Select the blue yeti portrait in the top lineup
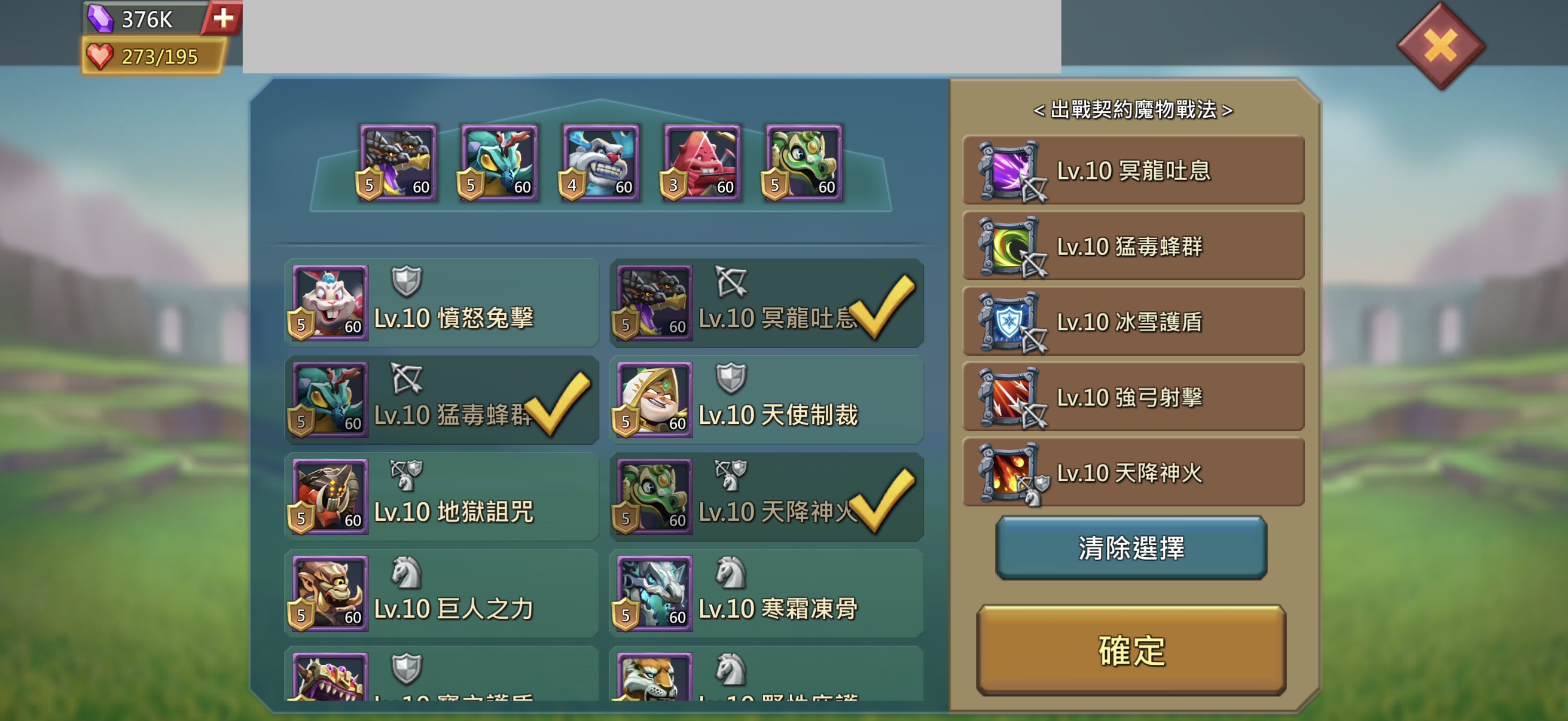This screenshot has height=721, width=1568. click(600, 162)
